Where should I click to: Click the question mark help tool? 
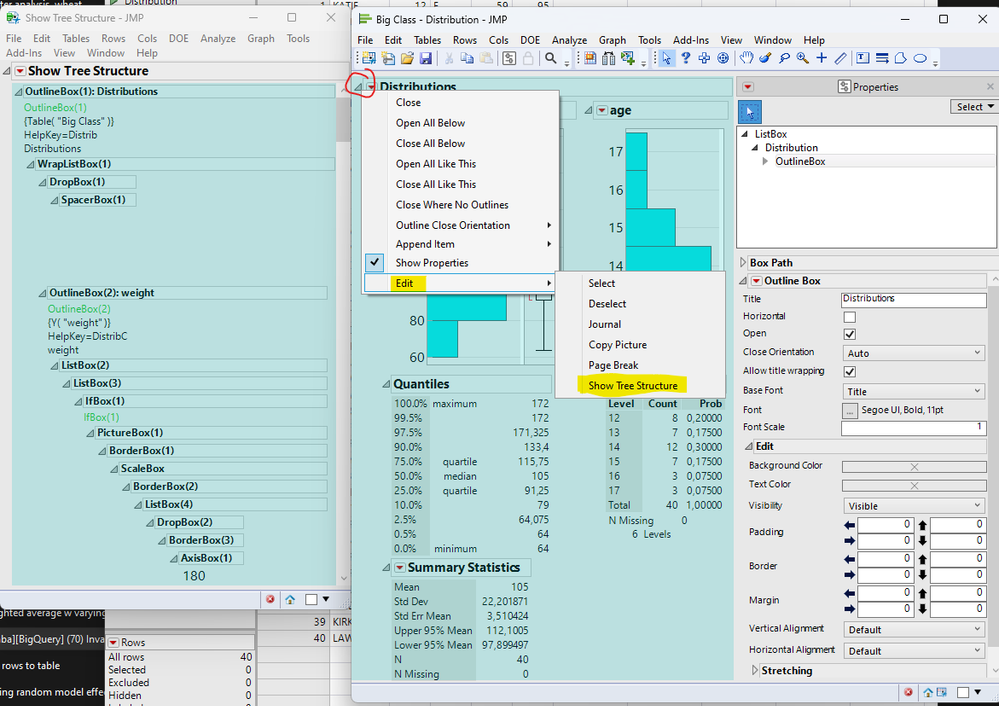point(687,59)
